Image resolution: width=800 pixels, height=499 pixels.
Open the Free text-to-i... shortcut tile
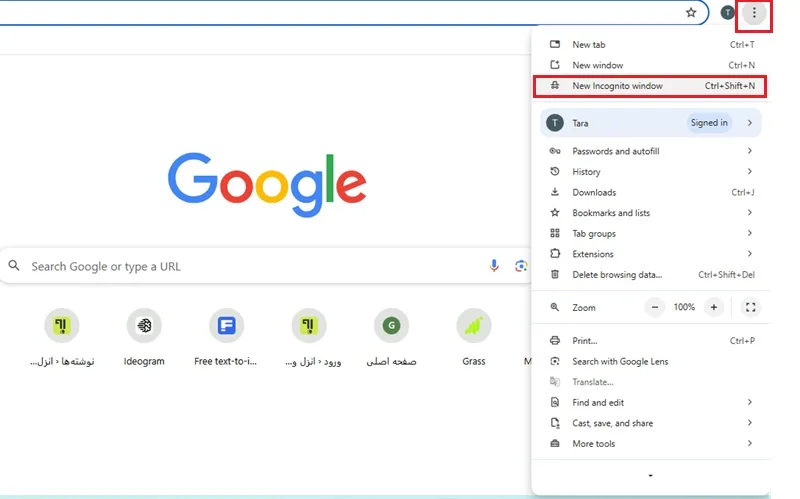(x=226, y=338)
